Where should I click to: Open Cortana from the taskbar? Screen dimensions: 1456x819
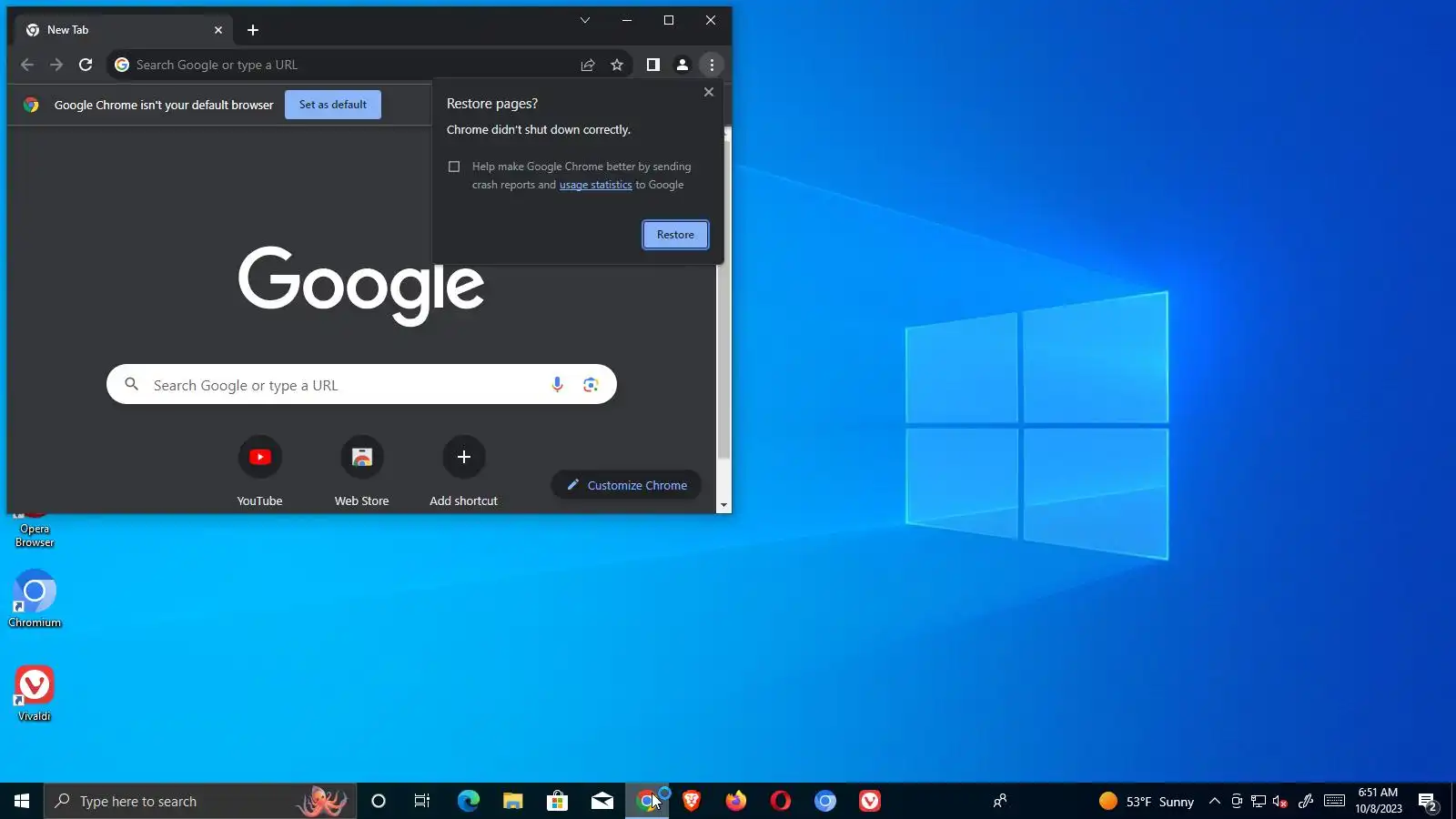pos(379,801)
